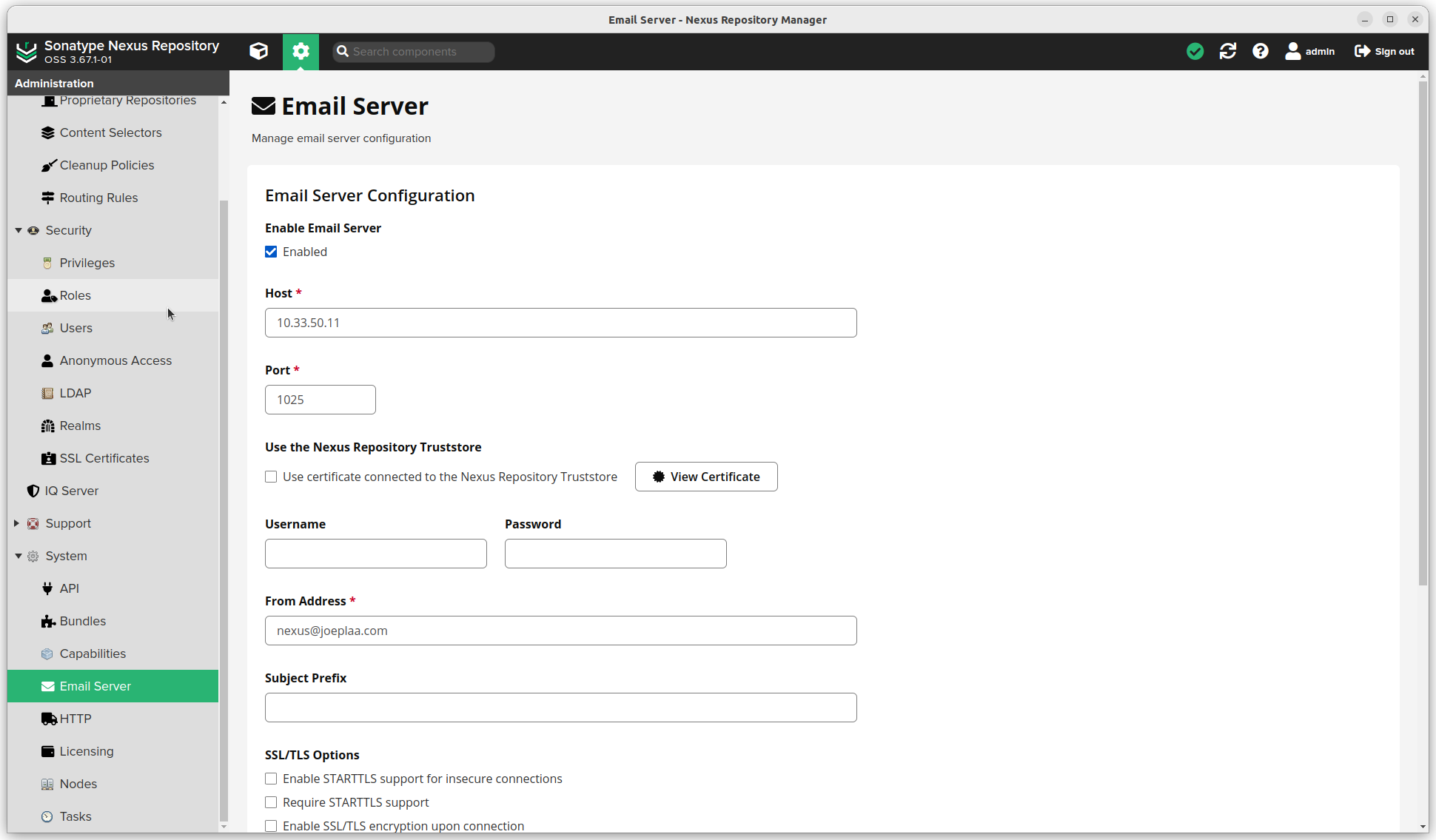Screen dimensions: 1436x840
Task: Click the Routing Rules signpost icon
Action: [x=48, y=198]
